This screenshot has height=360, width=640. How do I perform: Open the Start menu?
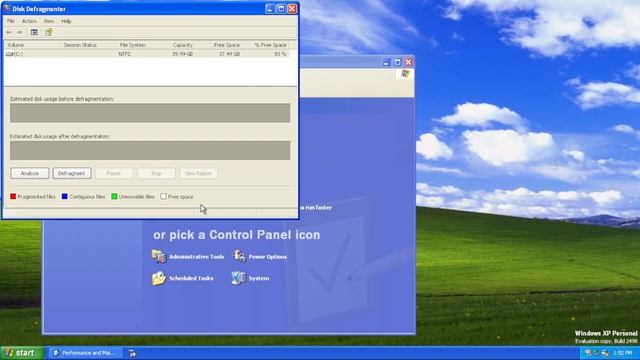coord(22,353)
